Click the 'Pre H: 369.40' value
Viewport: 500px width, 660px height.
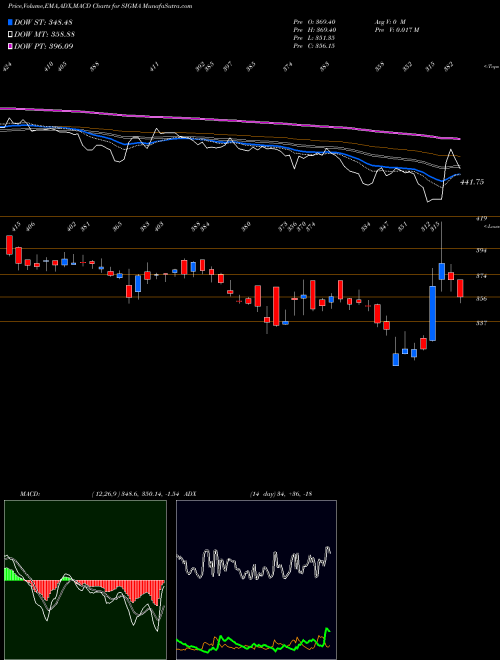314,30
